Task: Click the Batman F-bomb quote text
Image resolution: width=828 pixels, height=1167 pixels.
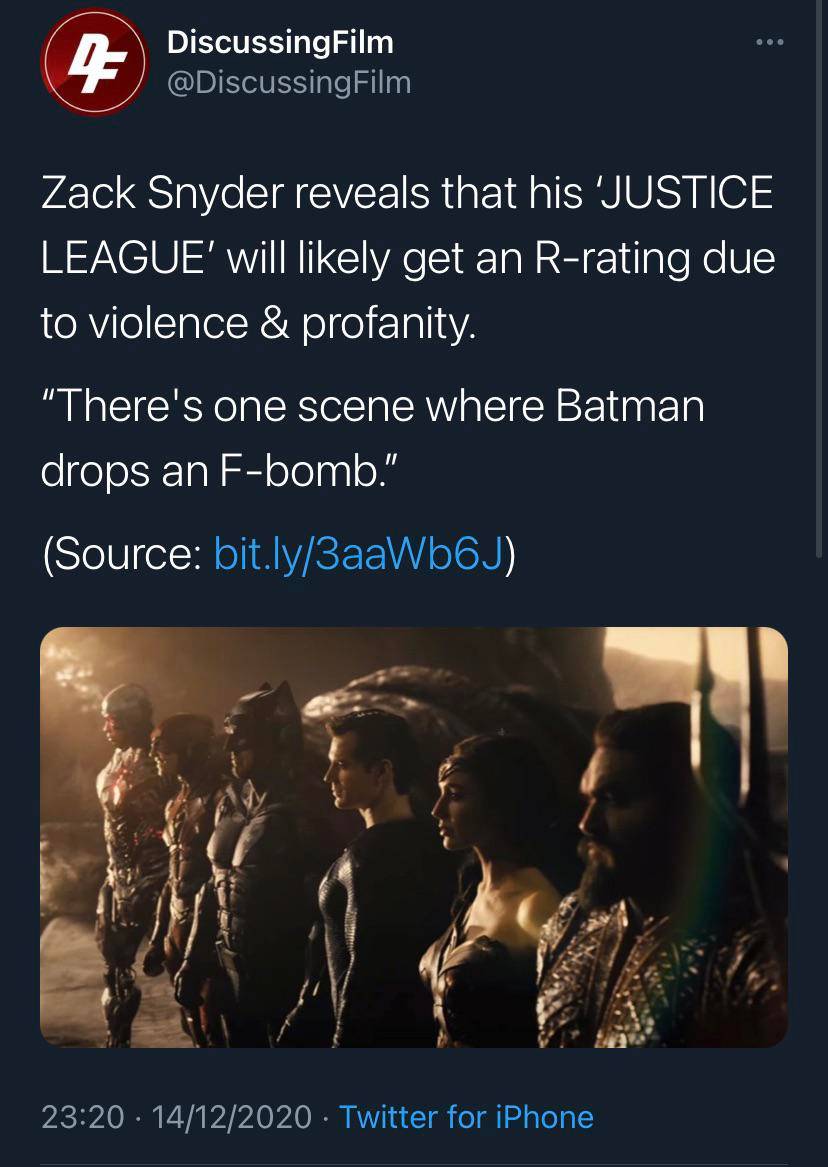Action: pos(372,438)
